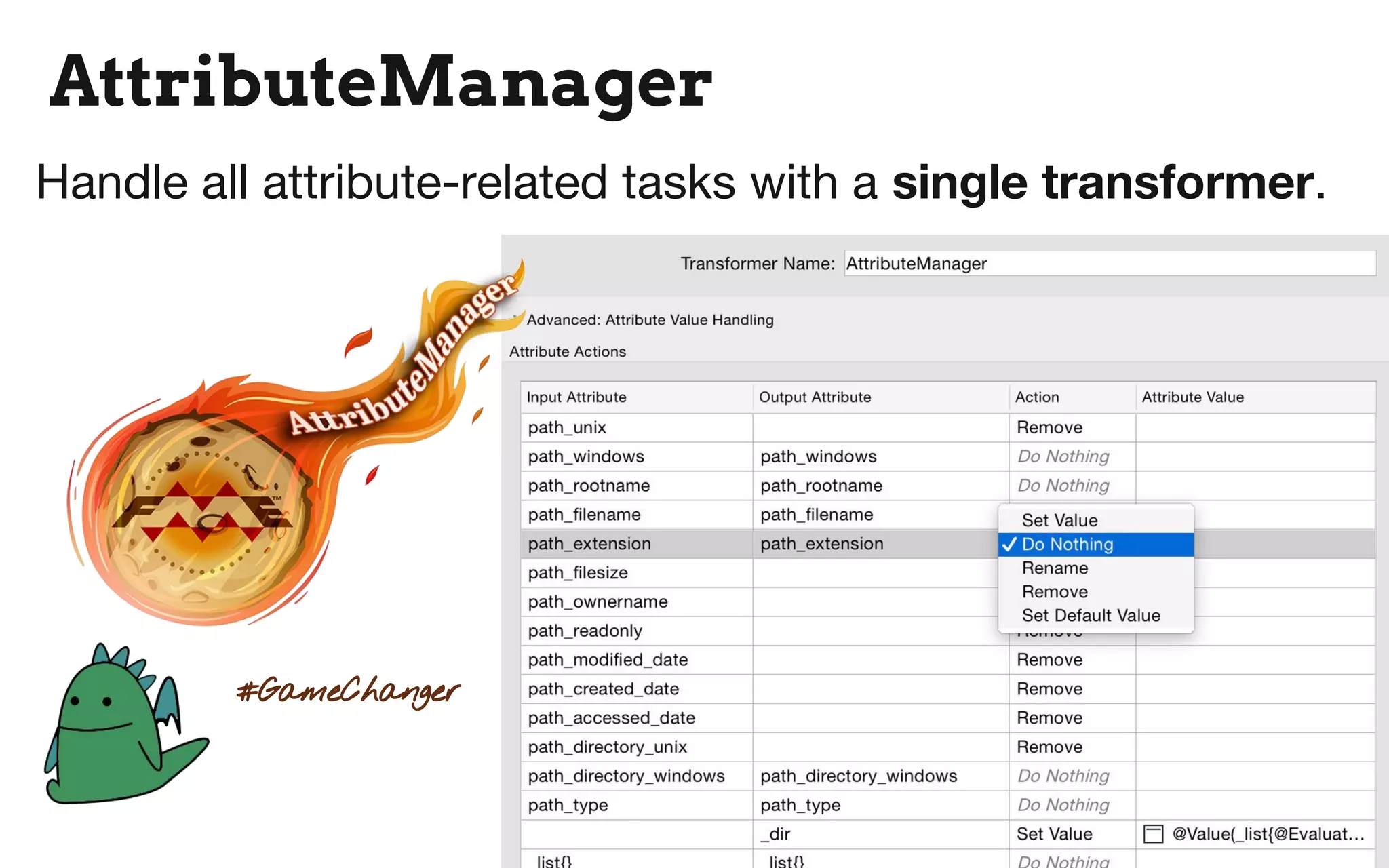Click the #GameChanger hashtag text

[348, 691]
